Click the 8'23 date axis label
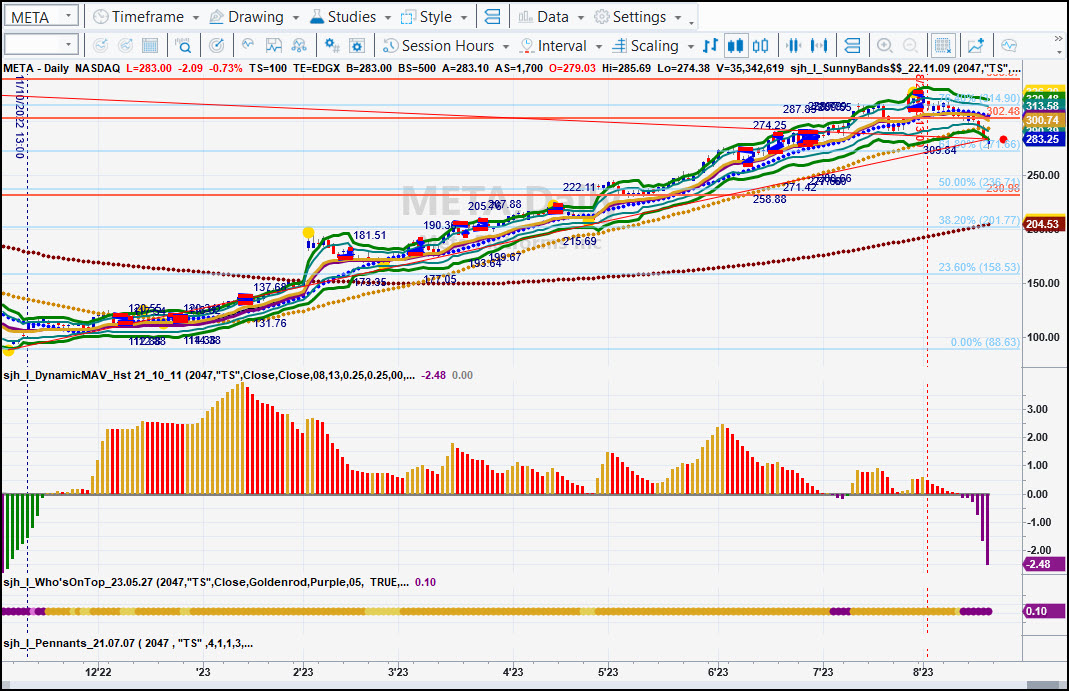The width and height of the screenshot is (1069, 691). (922, 672)
